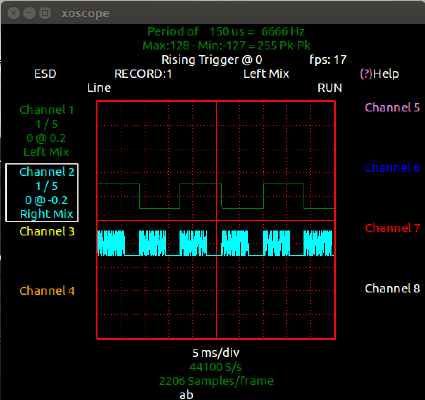425x400 pixels.
Task: Select Channel 5
Action: [392, 107]
